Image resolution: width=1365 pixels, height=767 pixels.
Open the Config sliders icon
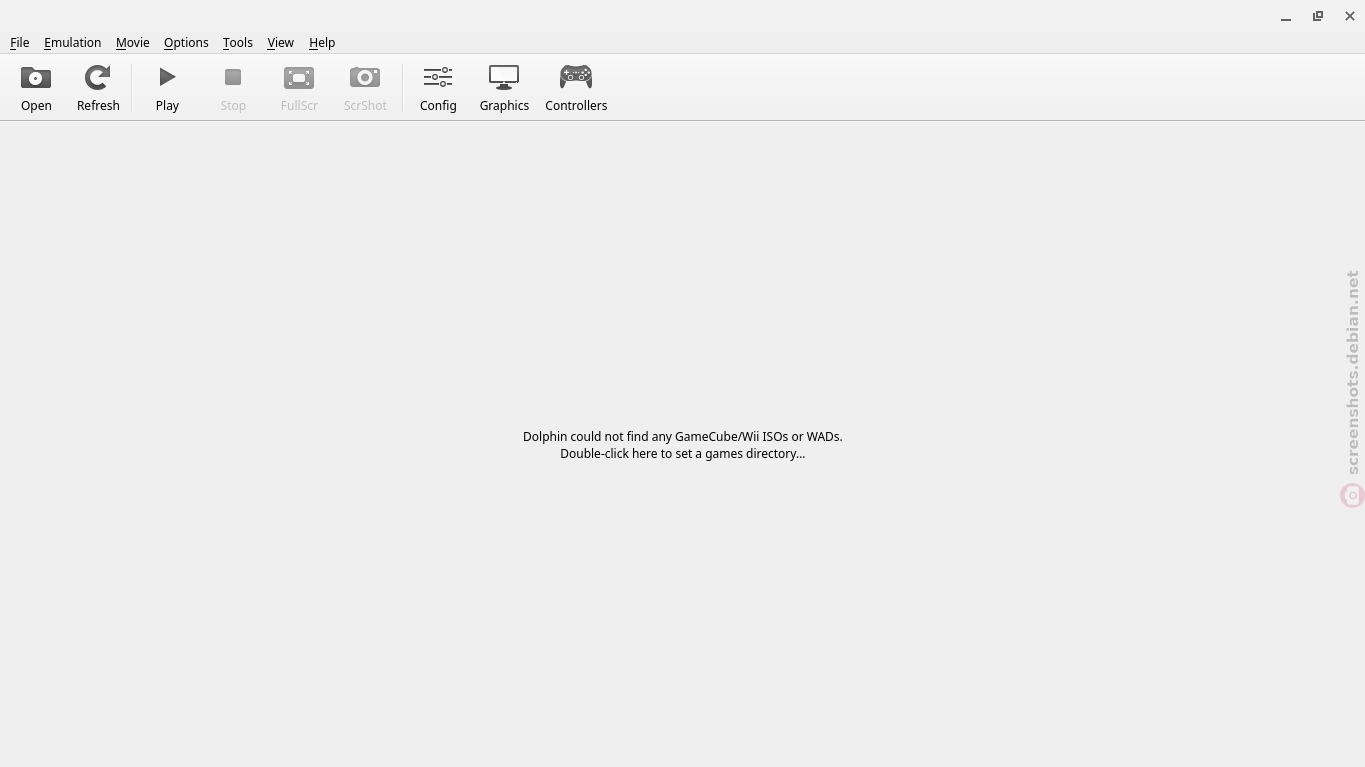click(x=438, y=78)
